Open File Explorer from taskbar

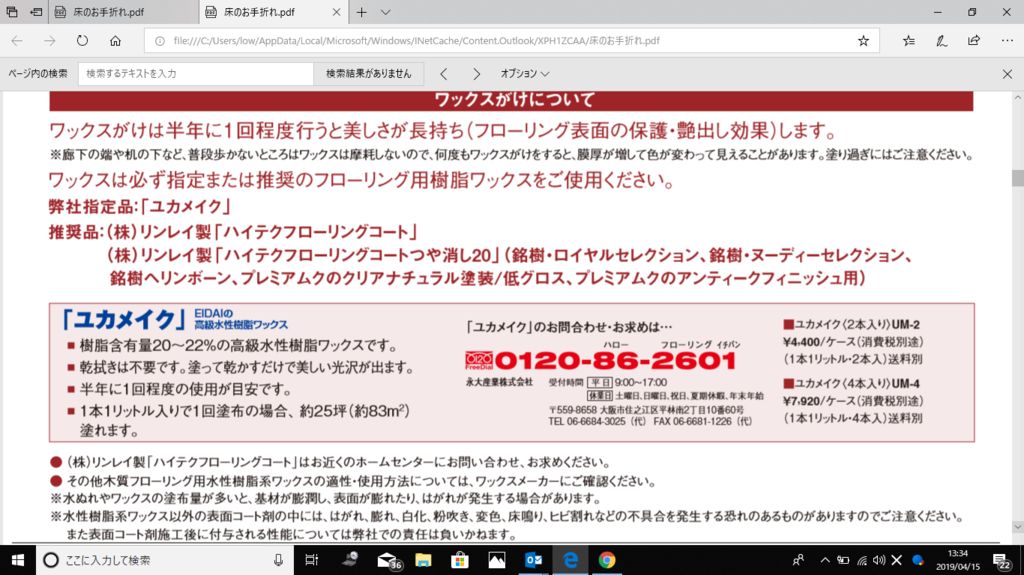(x=423, y=560)
